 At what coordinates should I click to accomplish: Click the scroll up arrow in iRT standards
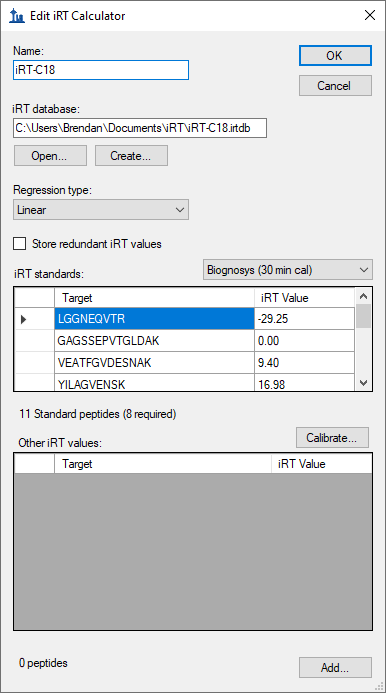coord(363,296)
